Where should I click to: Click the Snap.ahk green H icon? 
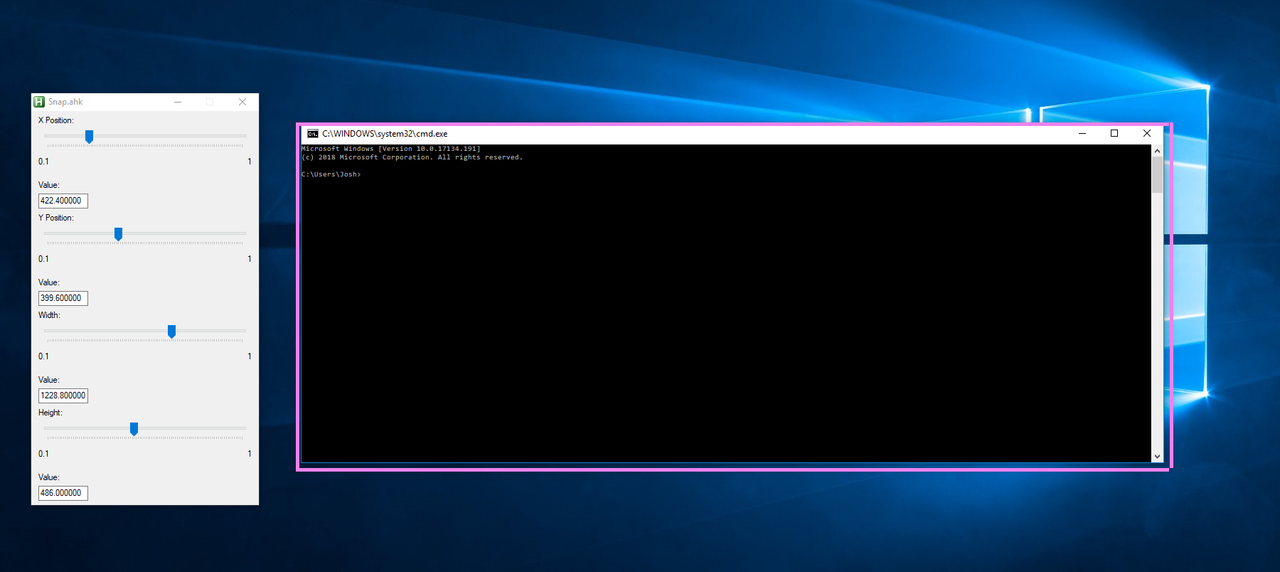point(39,102)
